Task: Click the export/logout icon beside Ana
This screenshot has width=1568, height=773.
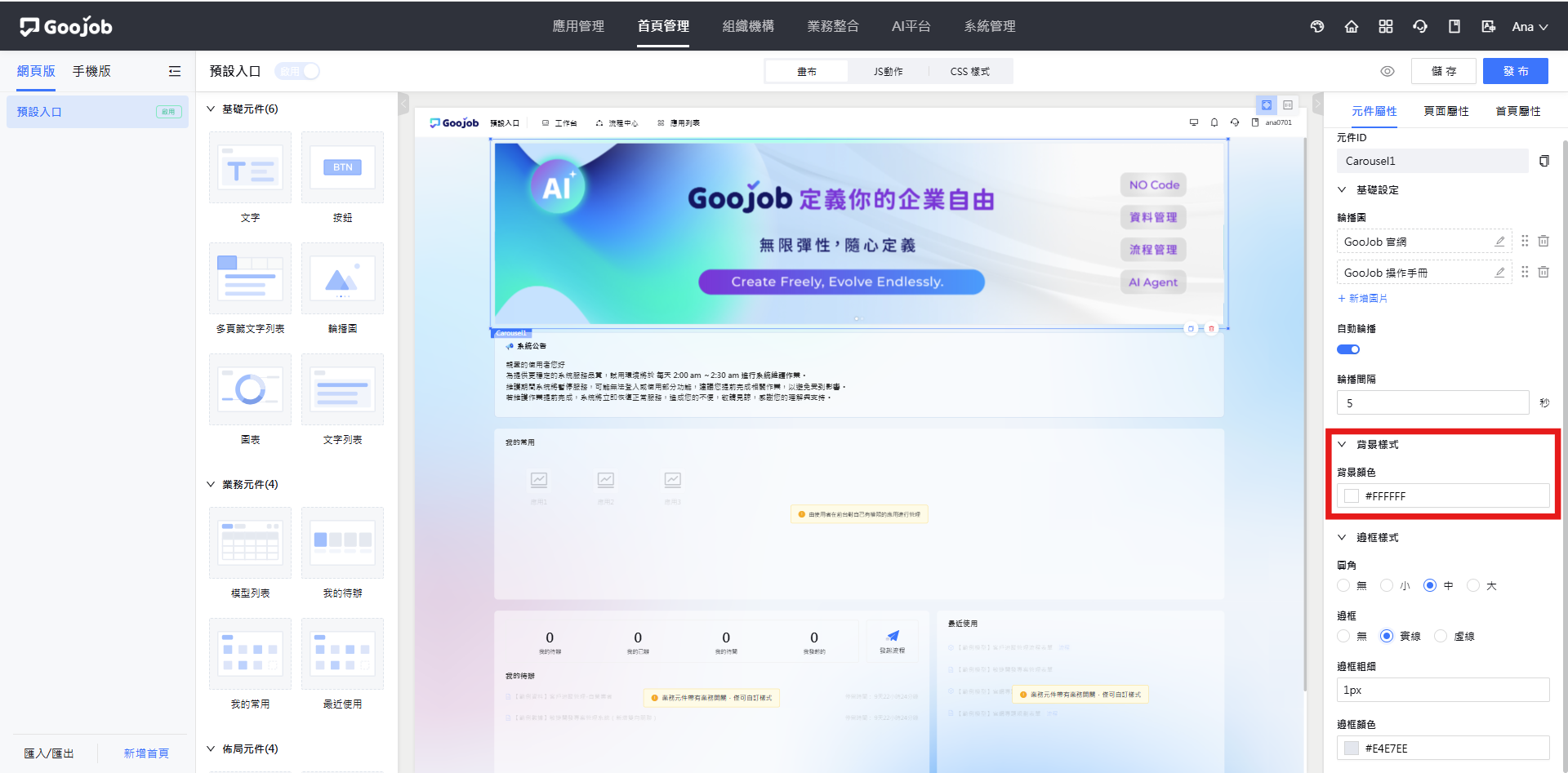Action: coord(1489,26)
